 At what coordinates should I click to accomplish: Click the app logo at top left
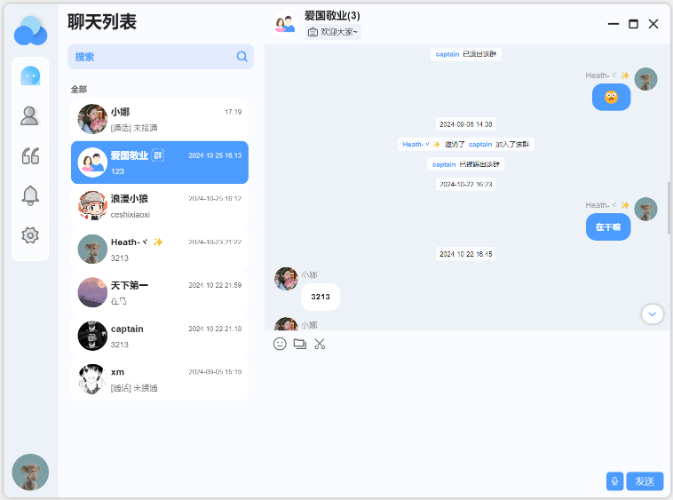[30, 31]
